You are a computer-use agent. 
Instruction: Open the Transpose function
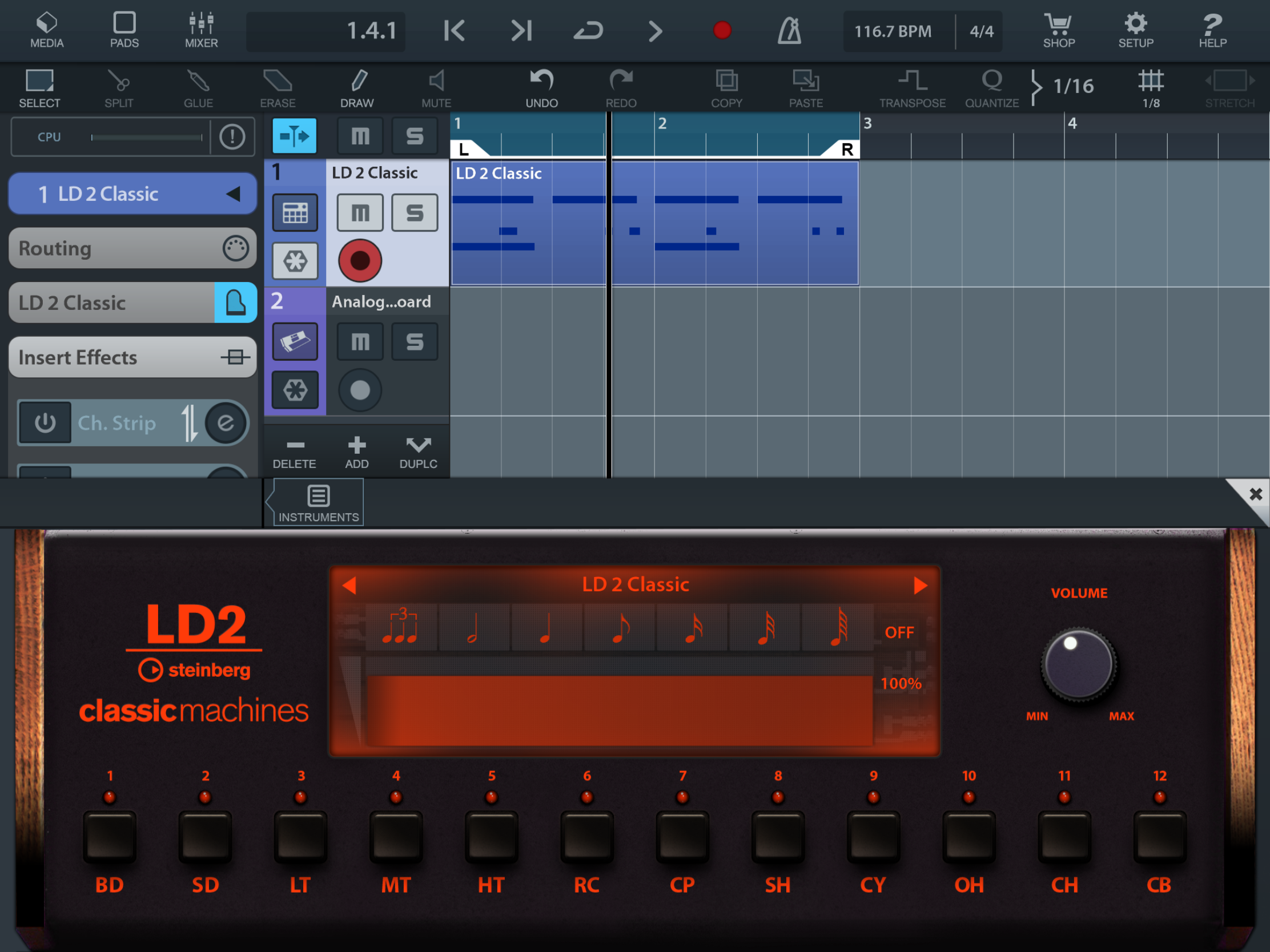tap(913, 88)
